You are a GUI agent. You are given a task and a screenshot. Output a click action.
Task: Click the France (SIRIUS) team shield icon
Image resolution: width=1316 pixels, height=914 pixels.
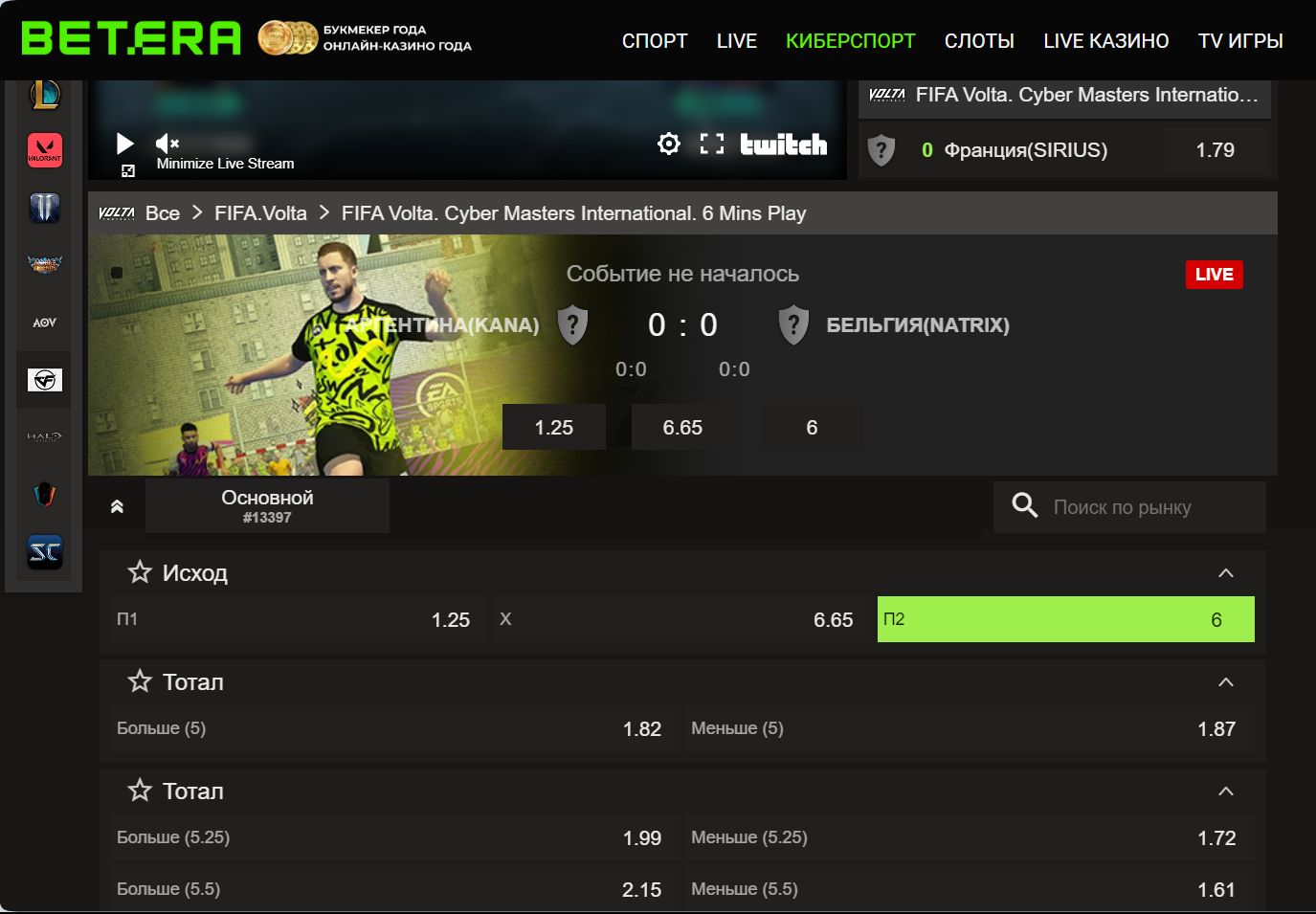click(x=881, y=150)
